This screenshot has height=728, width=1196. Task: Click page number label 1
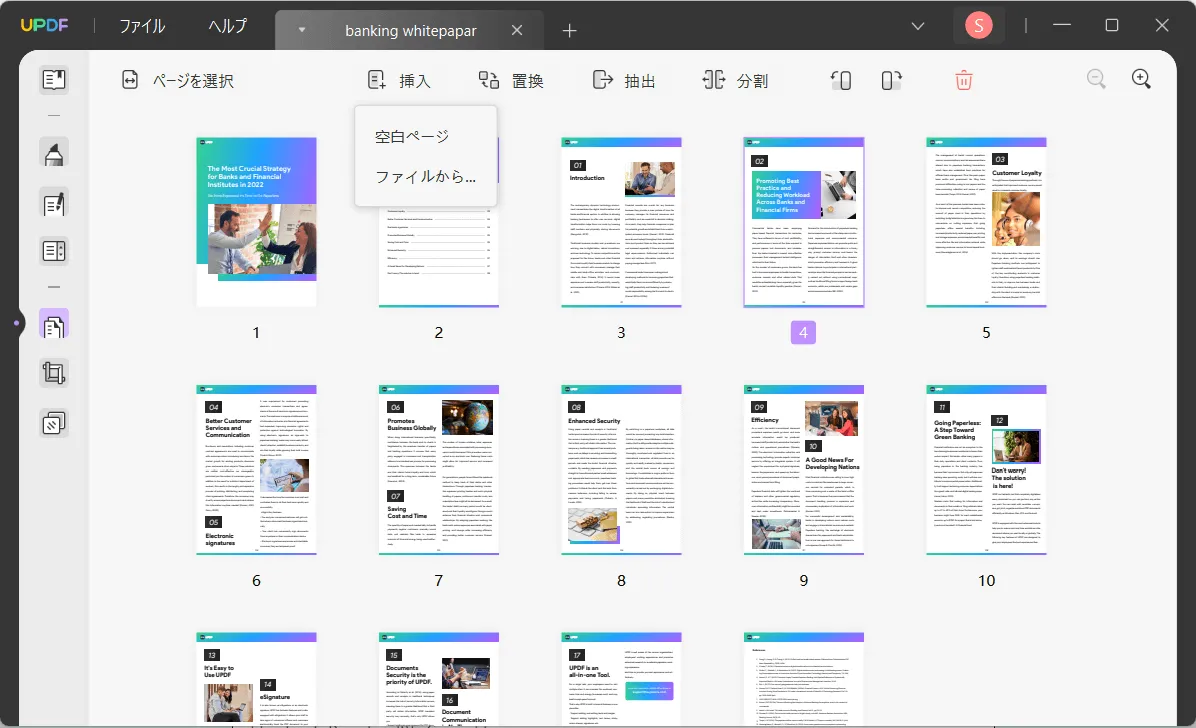256,333
